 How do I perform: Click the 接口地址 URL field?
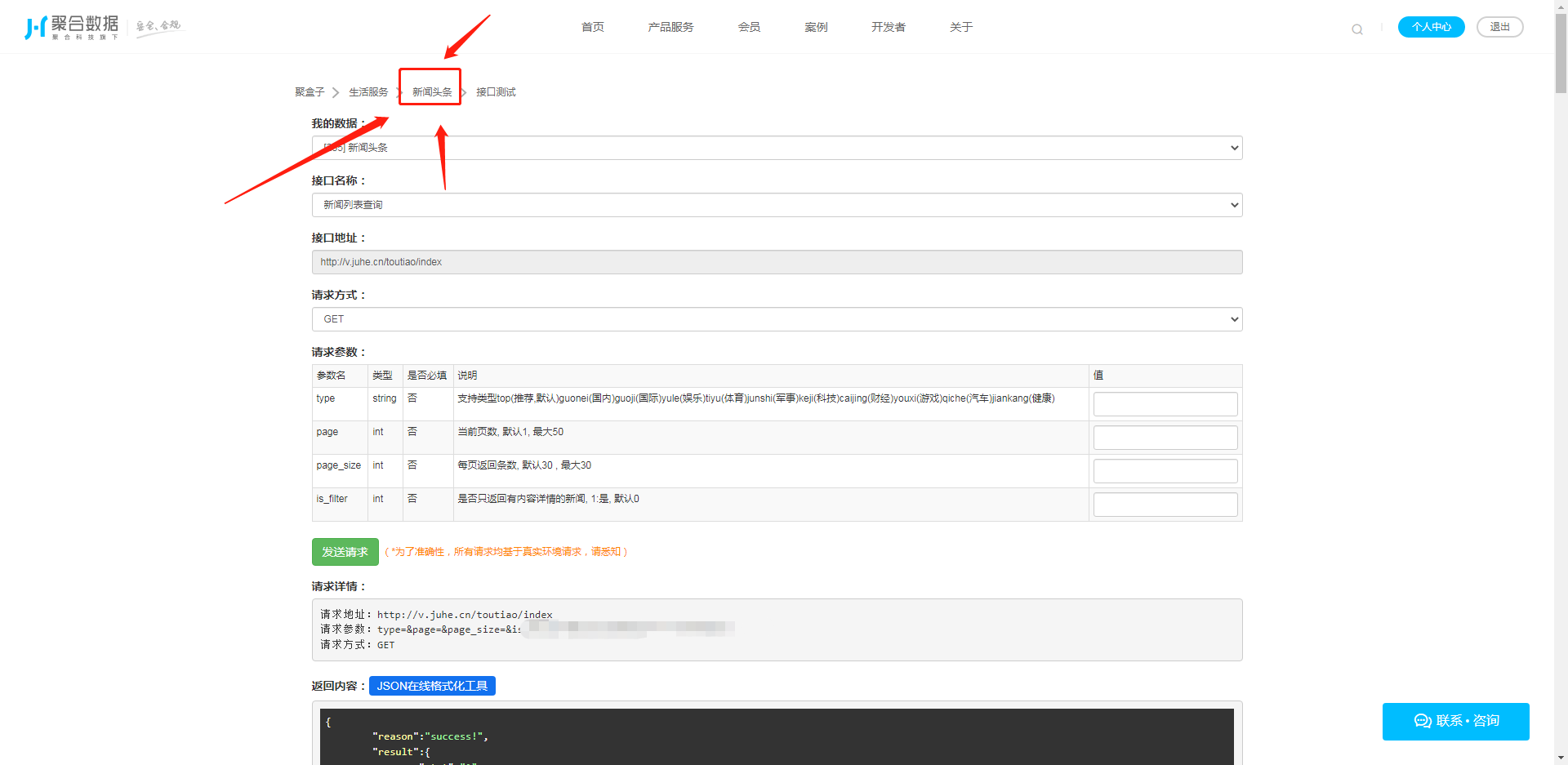coord(777,262)
